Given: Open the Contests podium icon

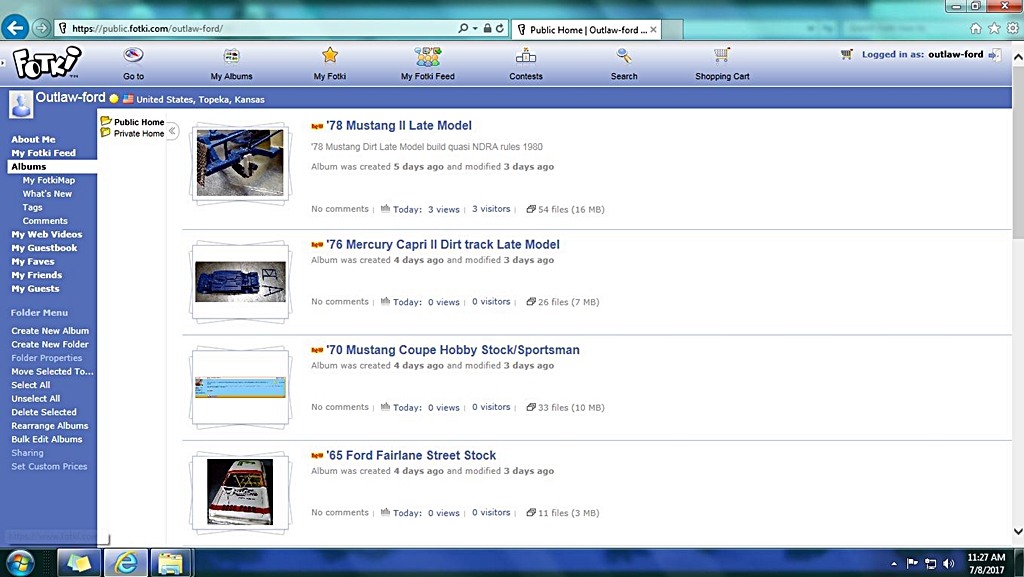Looking at the screenshot, I should click(525, 56).
